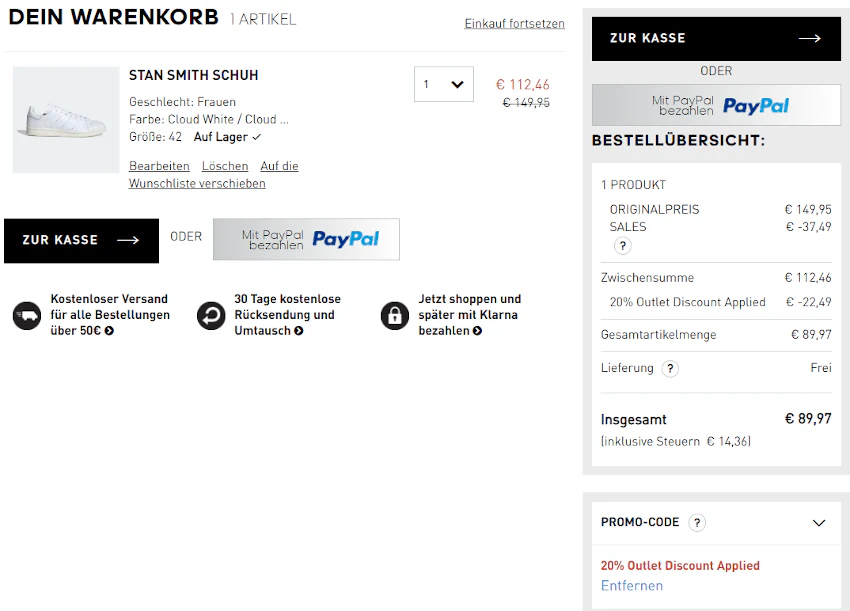This screenshot has width=850, height=611.
Task: Click Zur Kasse button below the product
Action: (x=81, y=241)
